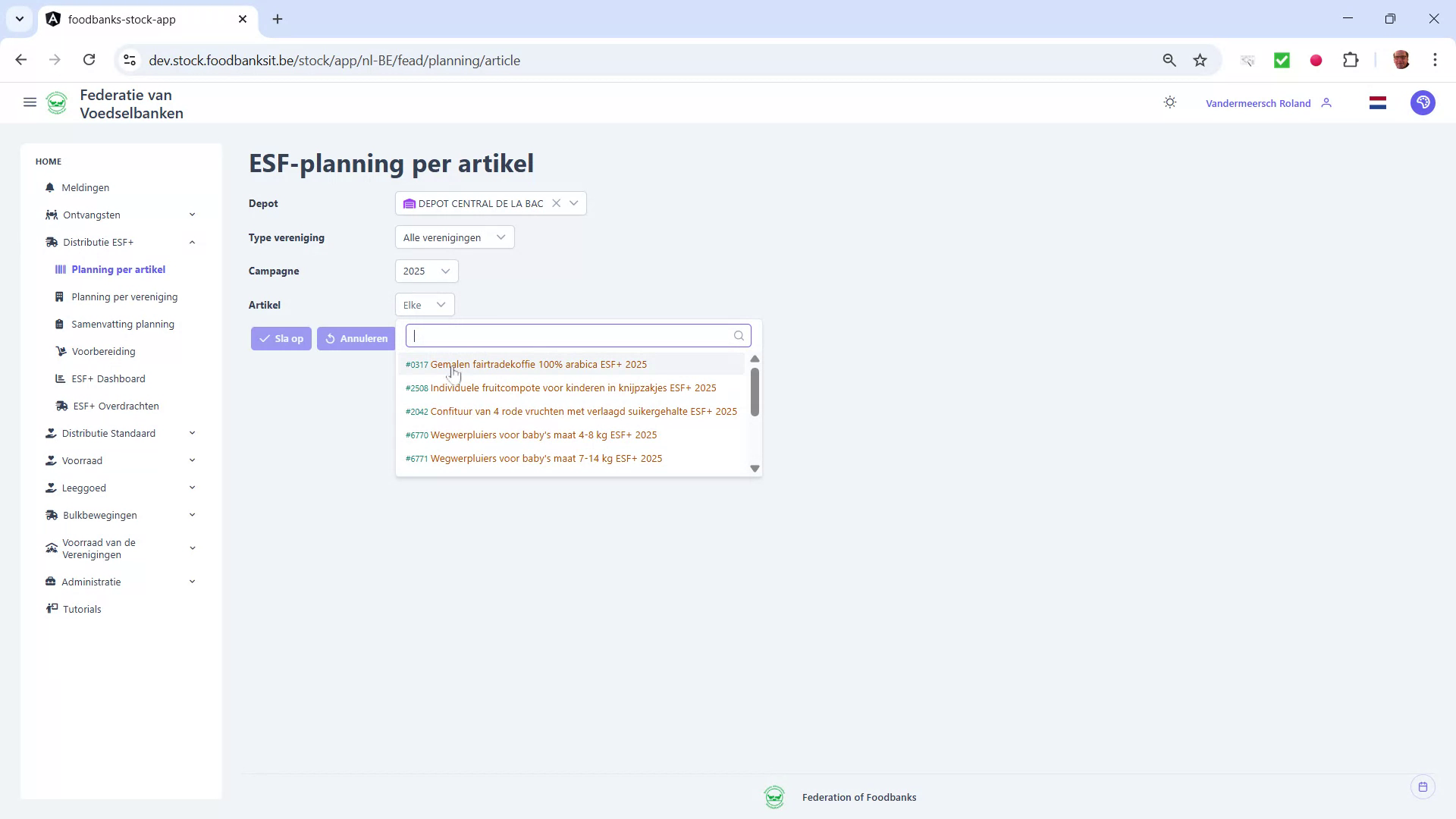Expand the Voorraad section
This screenshot has height=819, width=1456.
coord(192,460)
